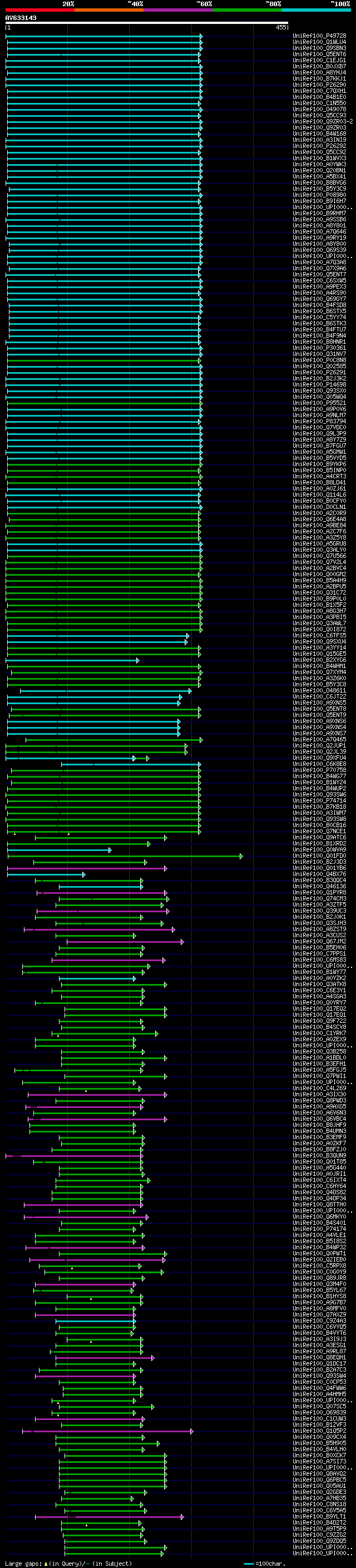Open hit UniRef100_C6TFS5
356x1568 pixels.
coord(319,635)
